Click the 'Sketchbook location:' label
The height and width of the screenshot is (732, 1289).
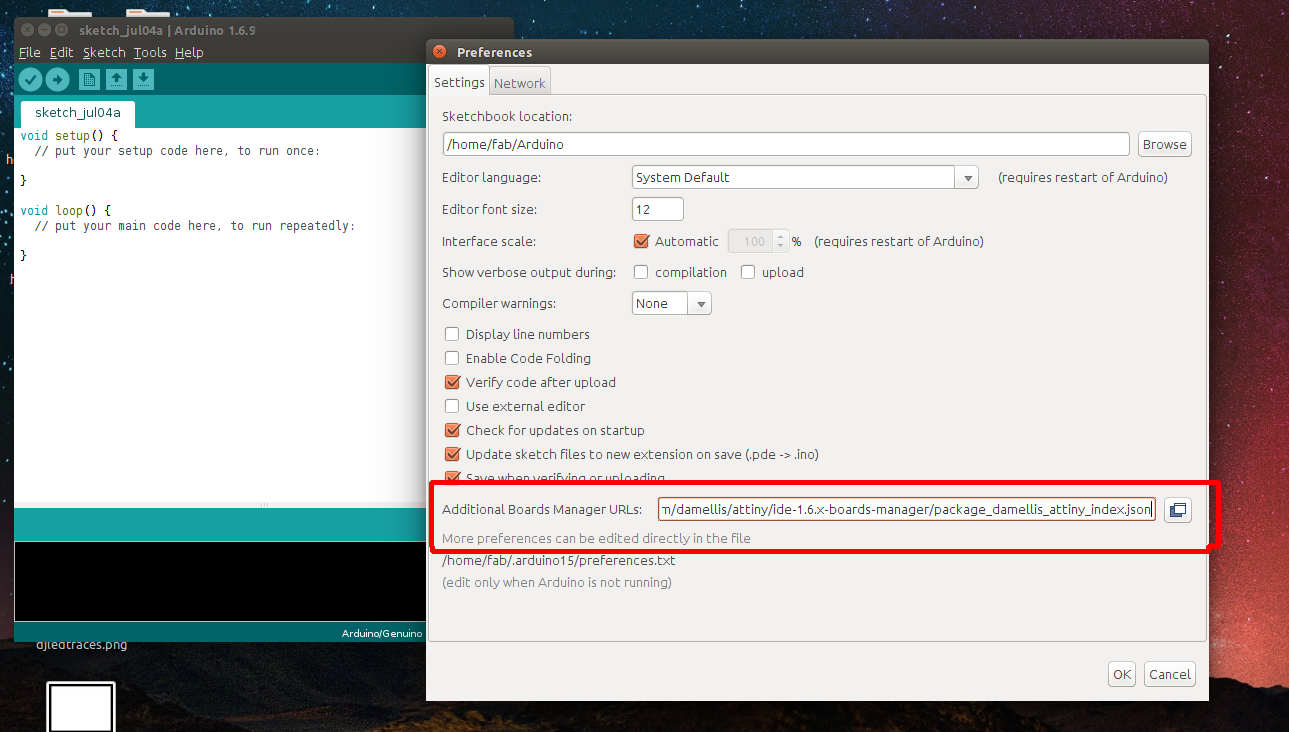(507, 116)
